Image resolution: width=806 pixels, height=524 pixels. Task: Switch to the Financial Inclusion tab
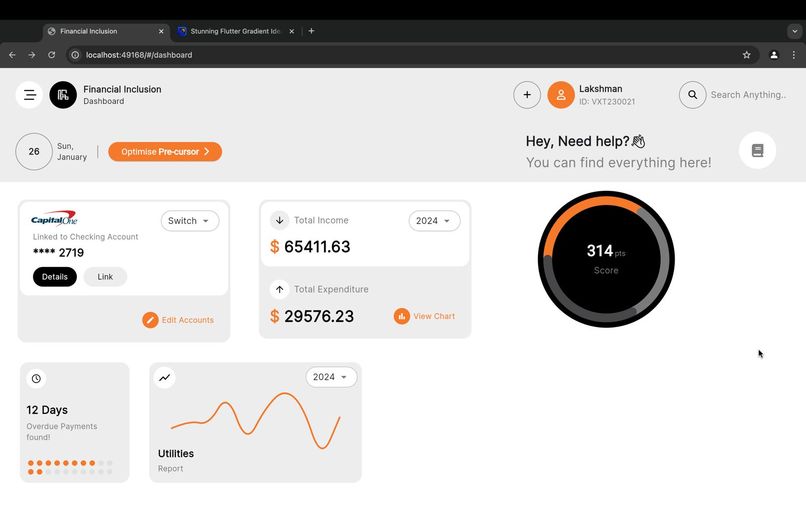coord(105,31)
